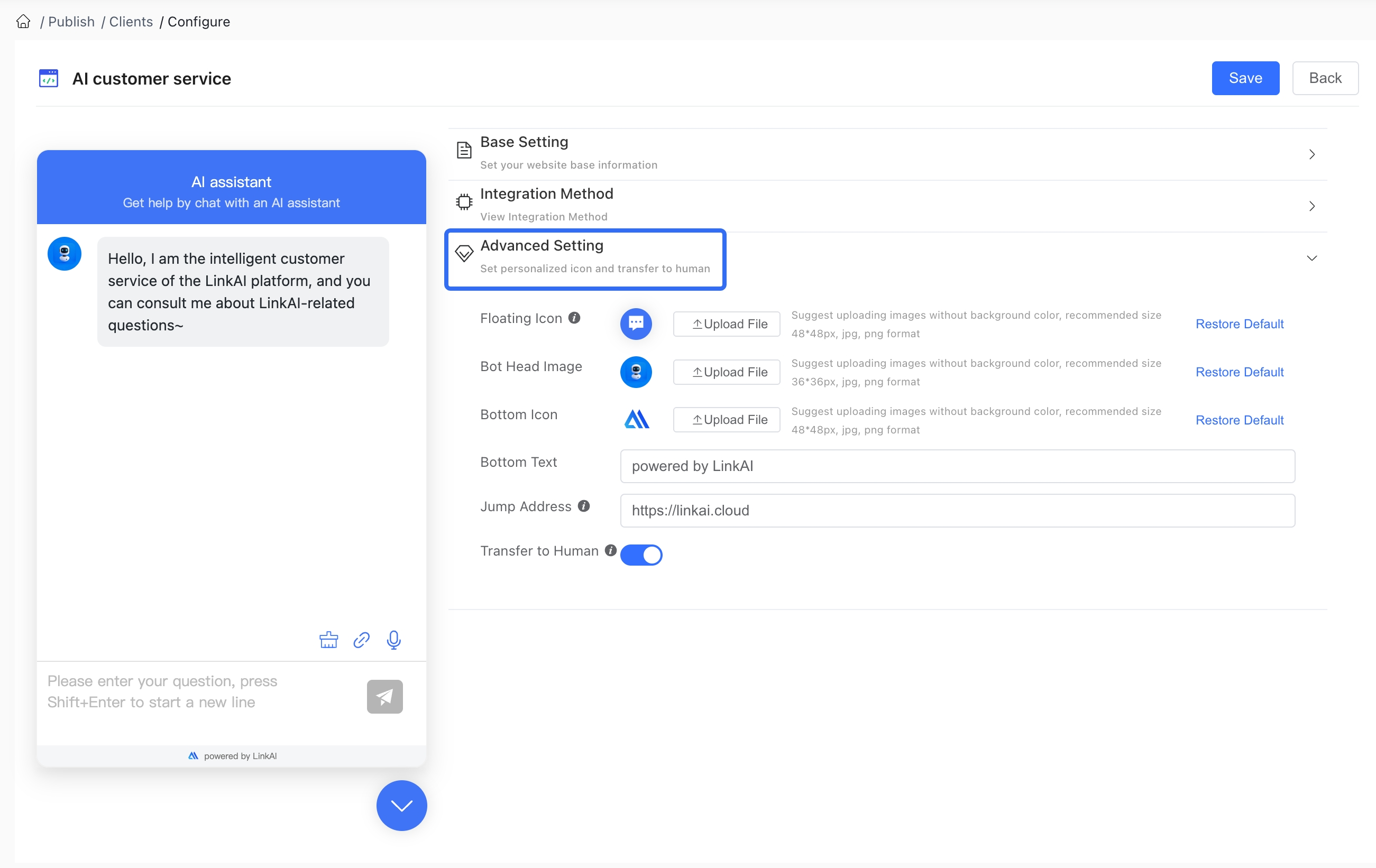Click the Base Setting document icon
This screenshot has height=868, width=1376.
(x=464, y=150)
